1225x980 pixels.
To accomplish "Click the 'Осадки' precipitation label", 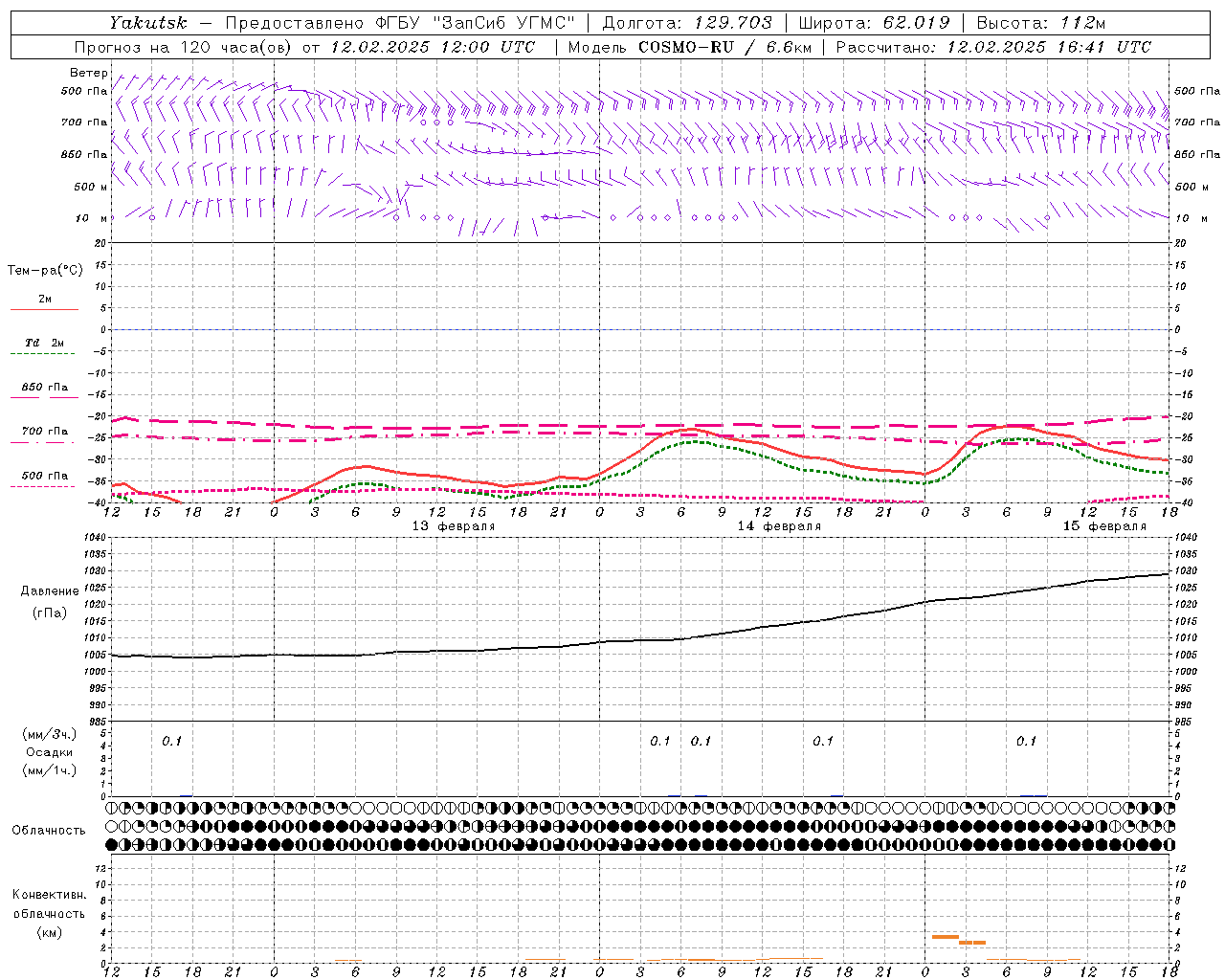I will (x=50, y=752).
